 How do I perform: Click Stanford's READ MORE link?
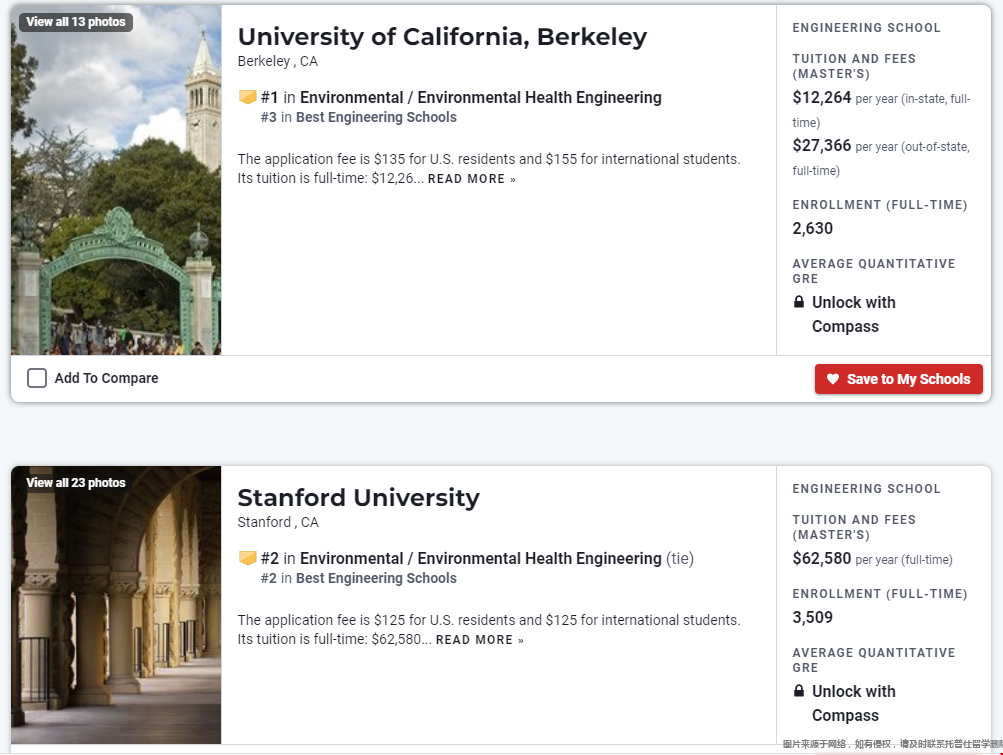click(480, 640)
